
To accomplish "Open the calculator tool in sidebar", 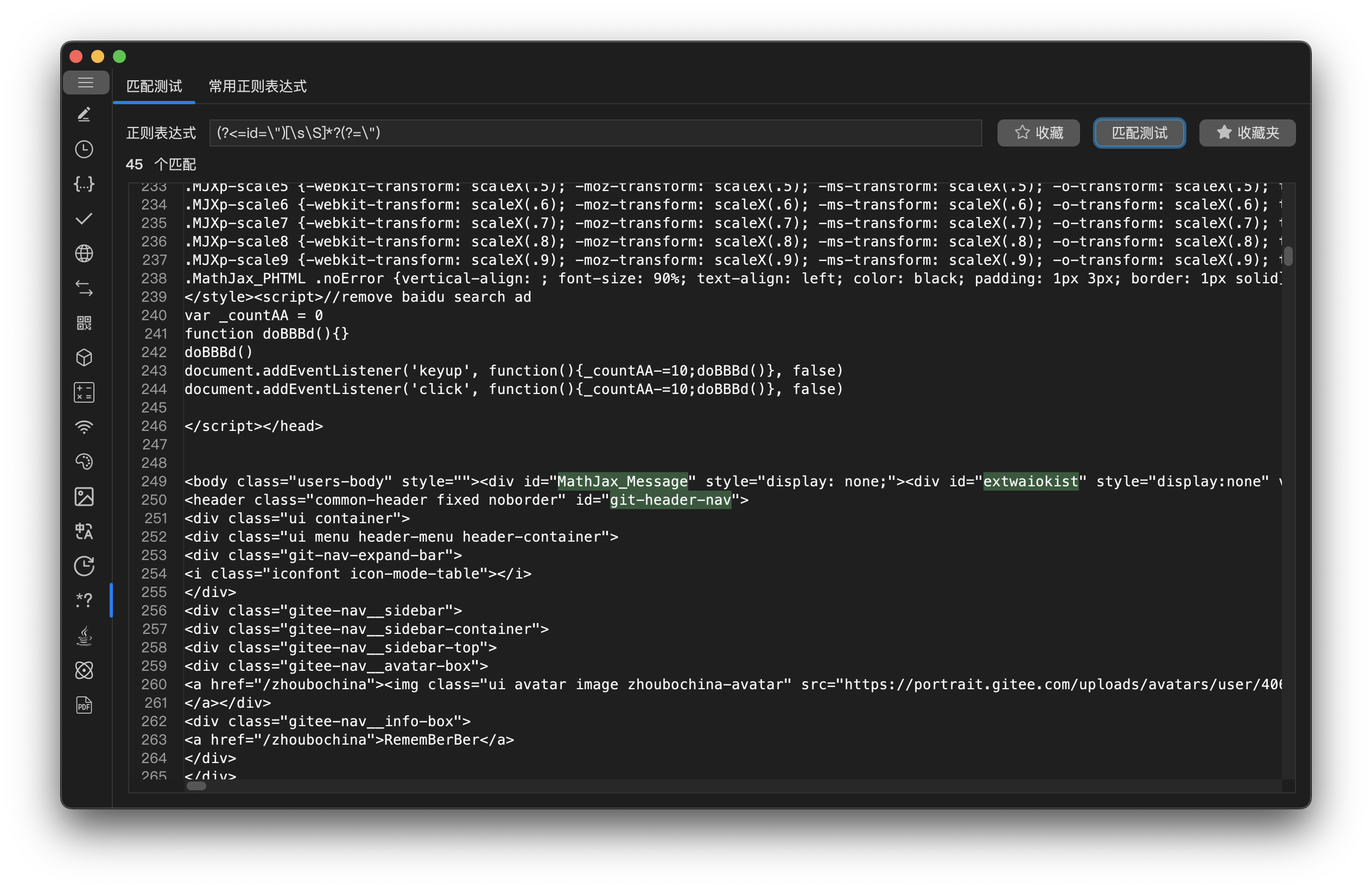I will pos(84,392).
